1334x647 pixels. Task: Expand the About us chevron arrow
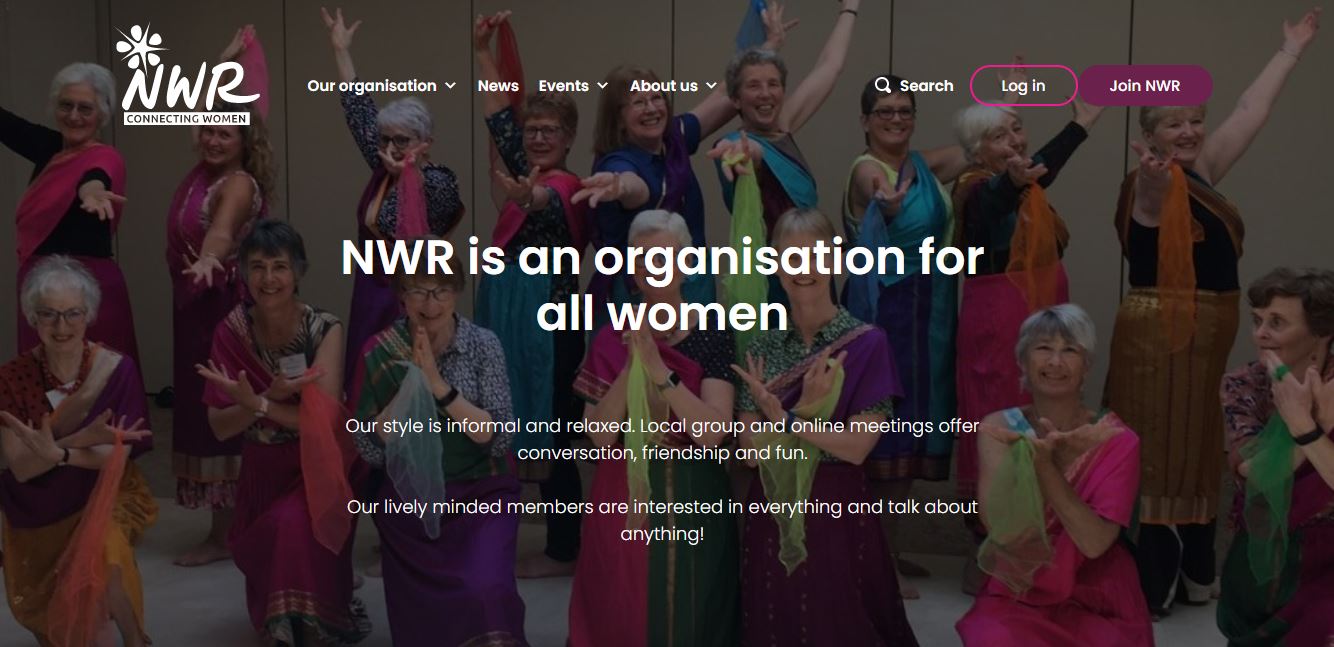pos(712,86)
